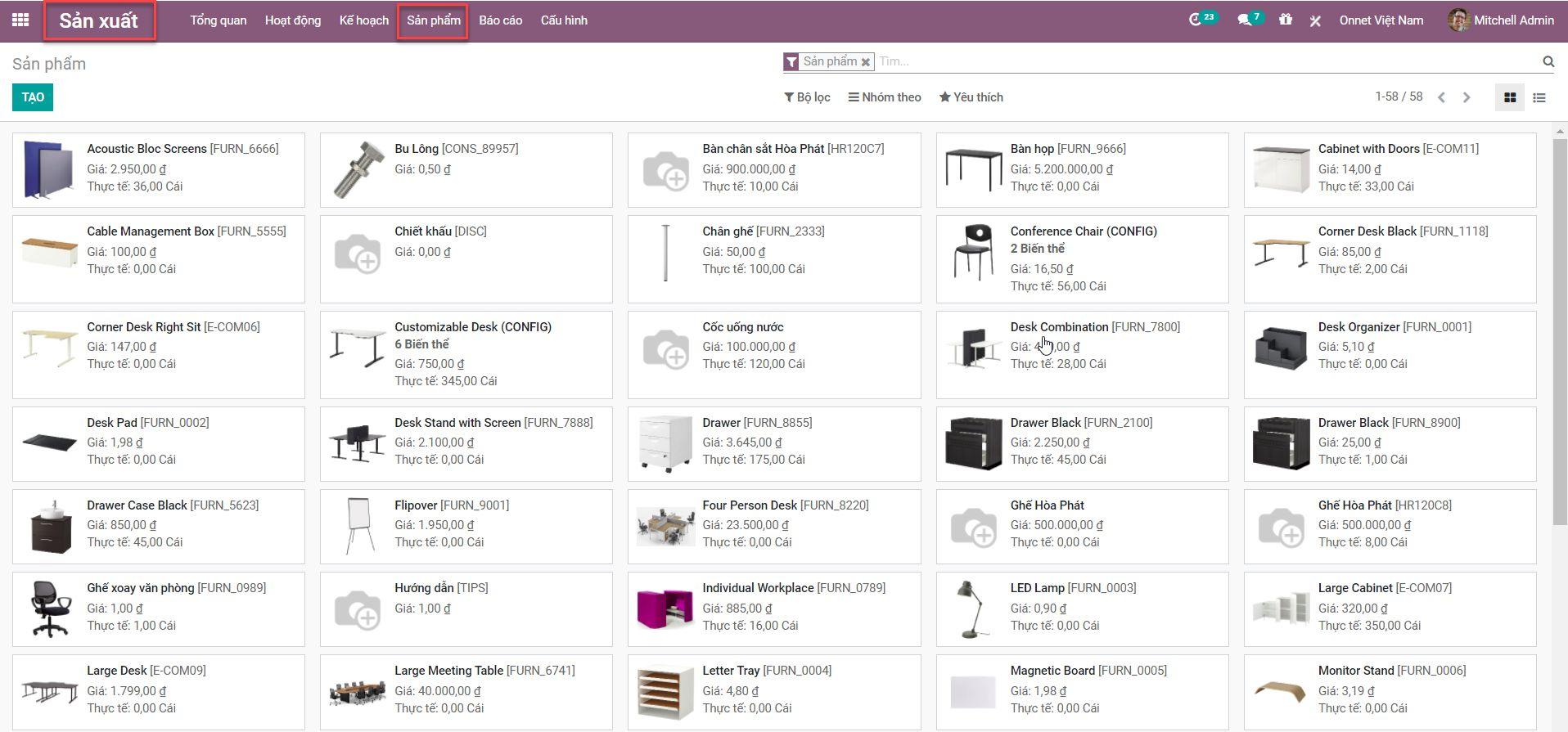
Task: Remove the Sản phẩm filter tag
Action: click(x=865, y=62)
